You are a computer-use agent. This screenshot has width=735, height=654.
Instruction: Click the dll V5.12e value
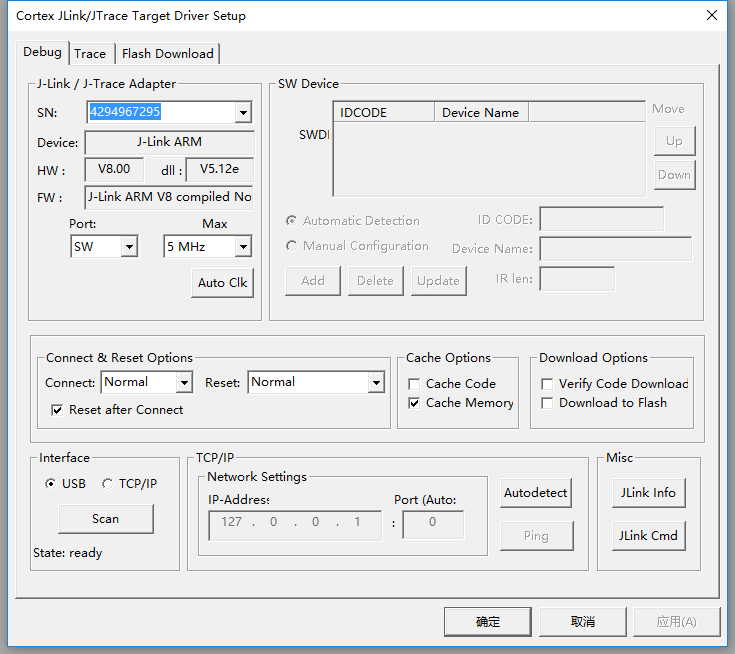coord(219,169)
